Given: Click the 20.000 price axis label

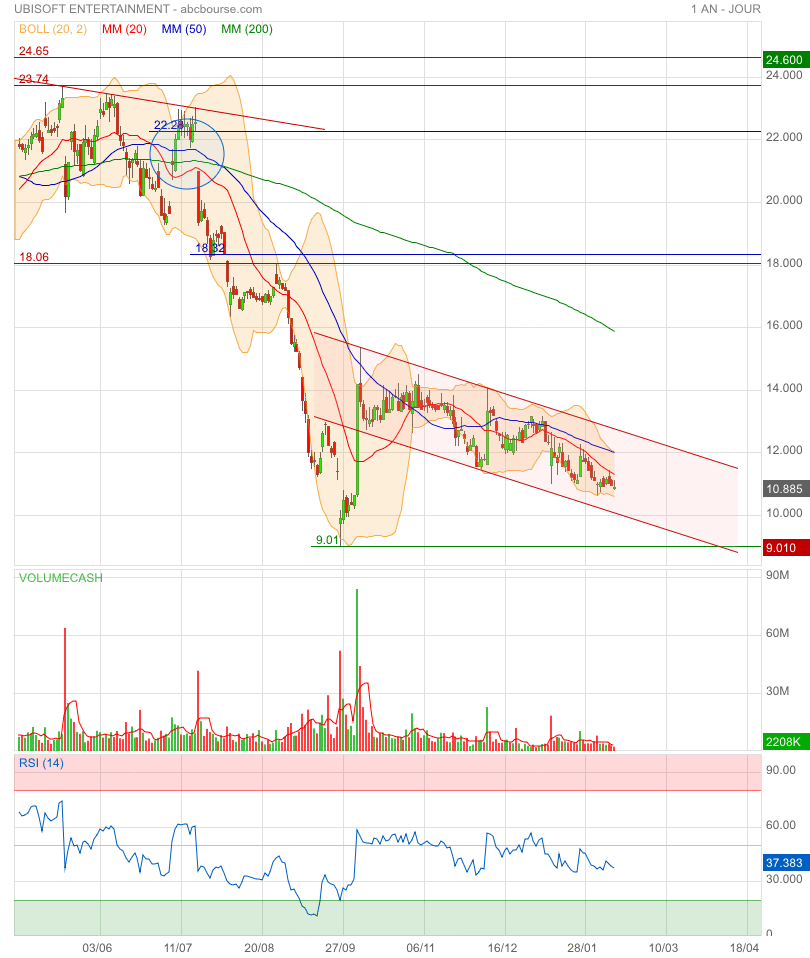Looking at the screenshot, I should (784, 200).
